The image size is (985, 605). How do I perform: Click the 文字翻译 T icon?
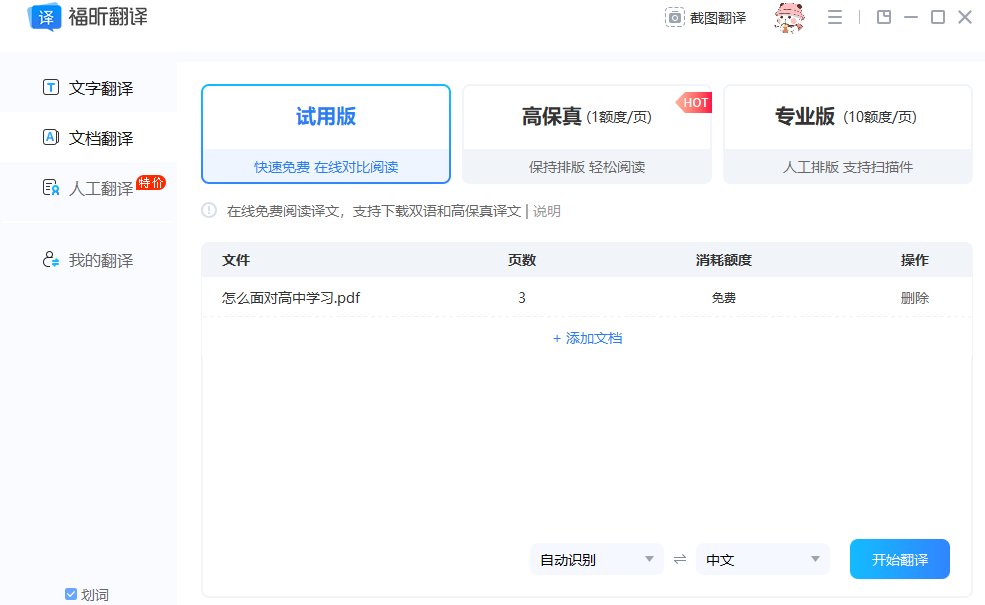[x=51, y=87]
